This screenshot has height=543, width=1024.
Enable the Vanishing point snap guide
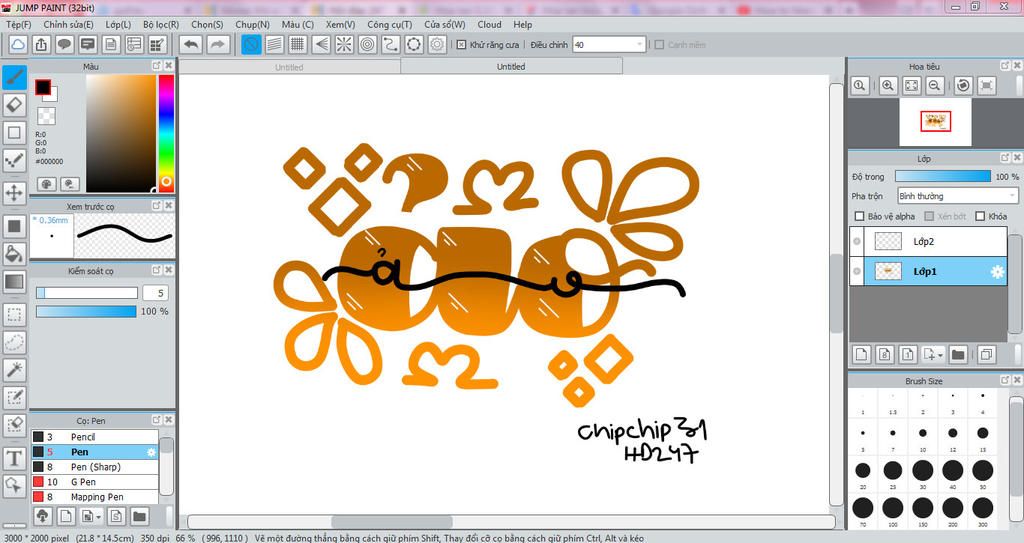pyautogui.click(x=321, y=44)
